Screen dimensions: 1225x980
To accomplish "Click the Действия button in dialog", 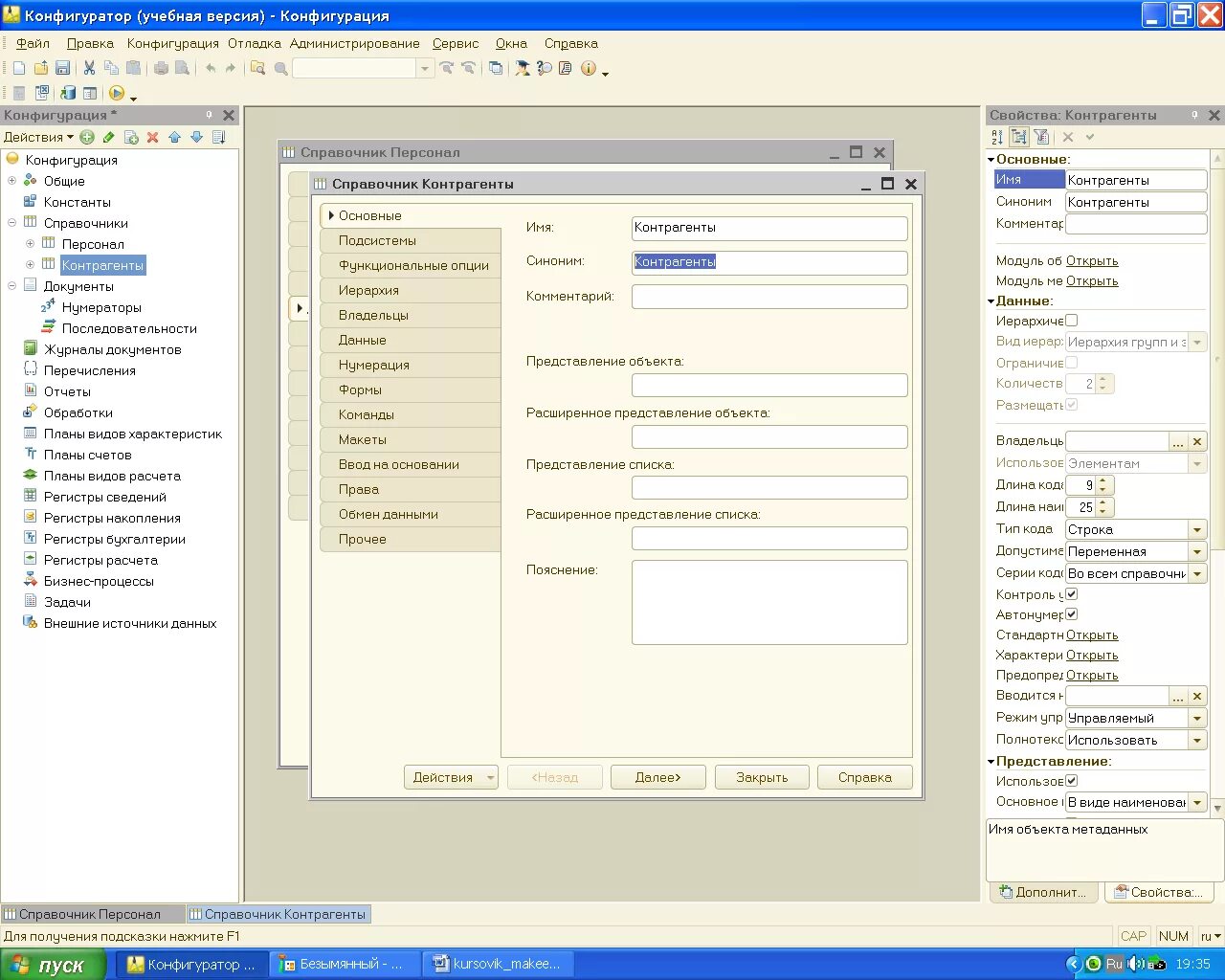I will coord(451,777).
